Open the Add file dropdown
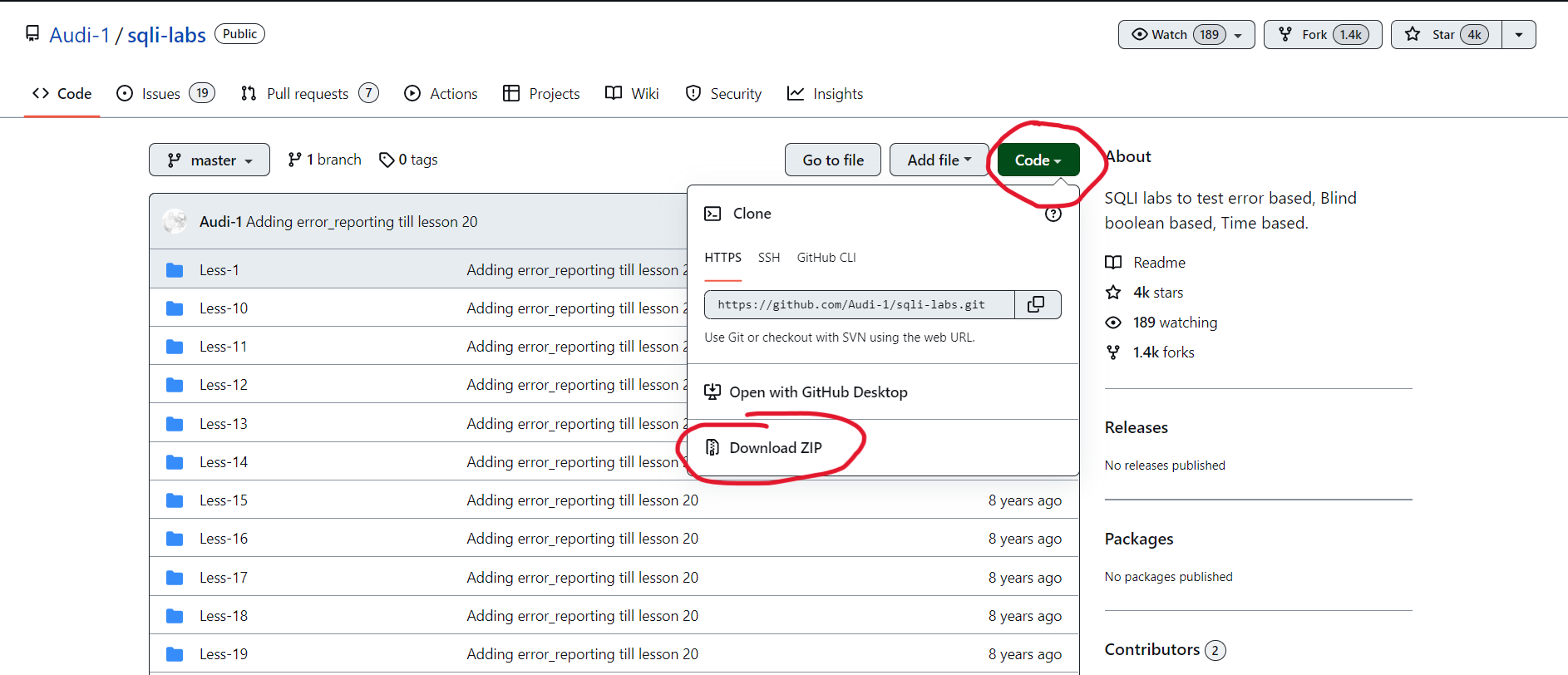The width and height of the screenshot is (1568, 675). pyautogui.click(x=939, y=160)
